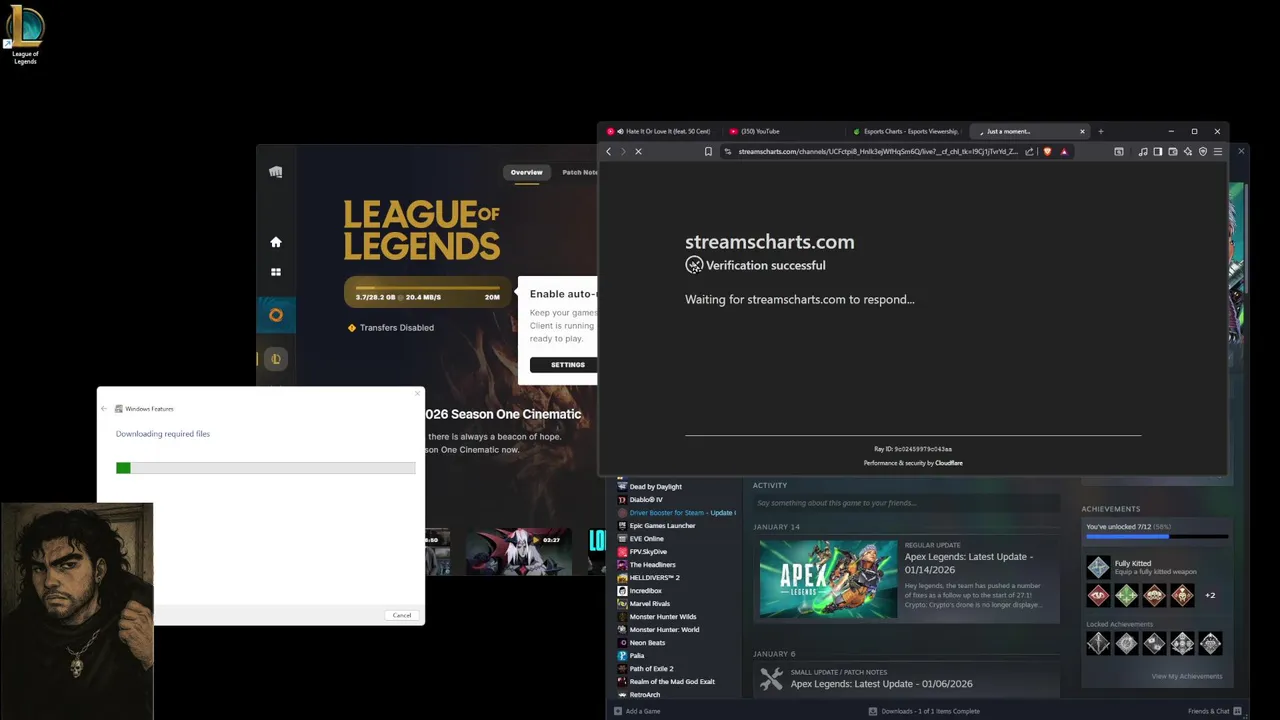
Task: Switch to 'Hate It Or Love It' browser tab
Action: (660, 131)
